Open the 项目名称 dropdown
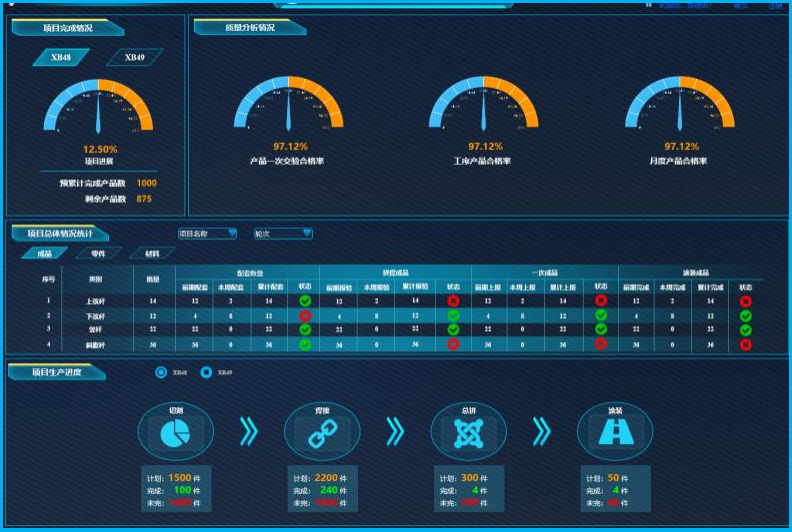 coord(207,233)
